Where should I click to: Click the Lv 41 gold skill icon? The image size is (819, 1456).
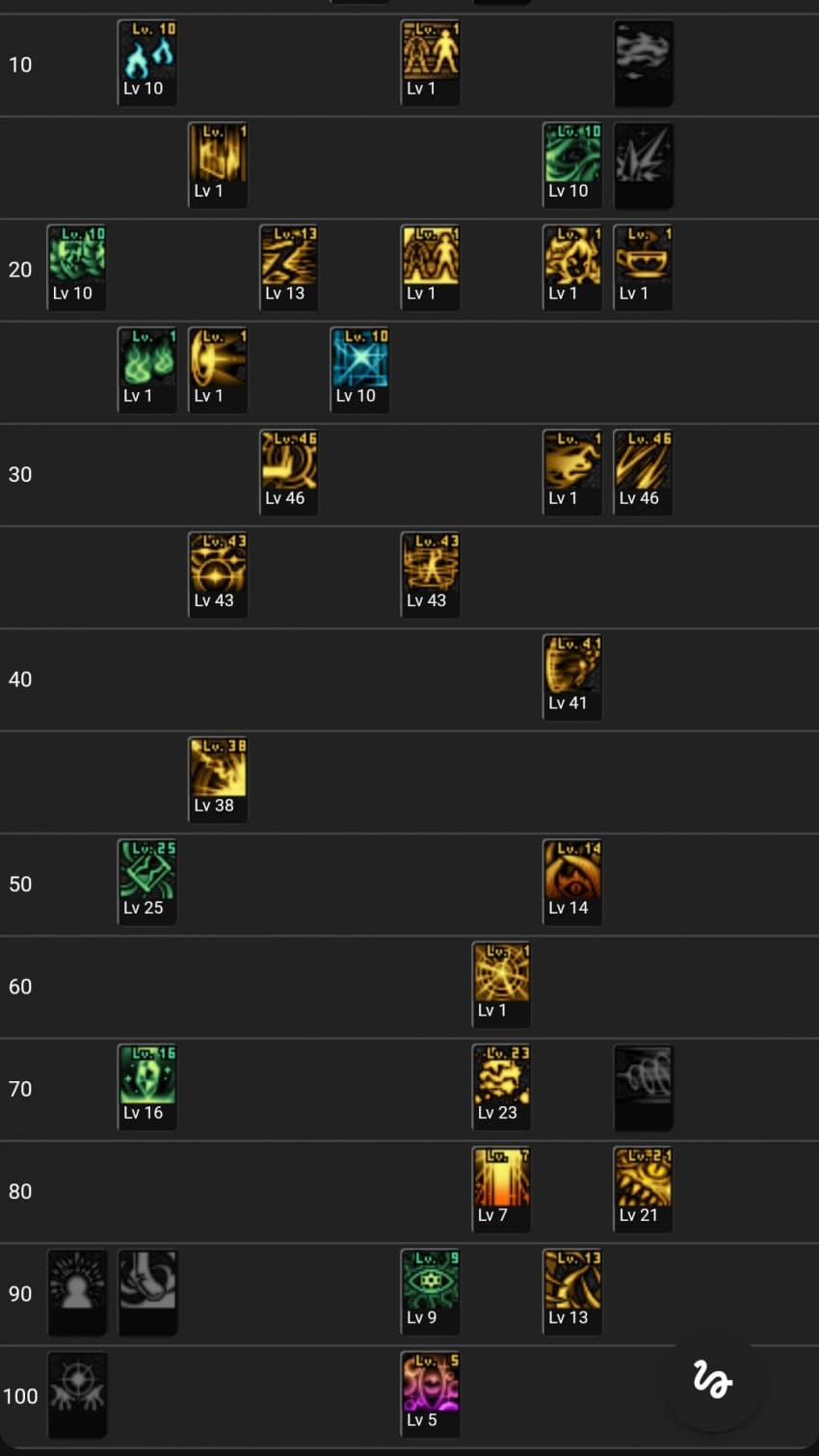point(572,677)
